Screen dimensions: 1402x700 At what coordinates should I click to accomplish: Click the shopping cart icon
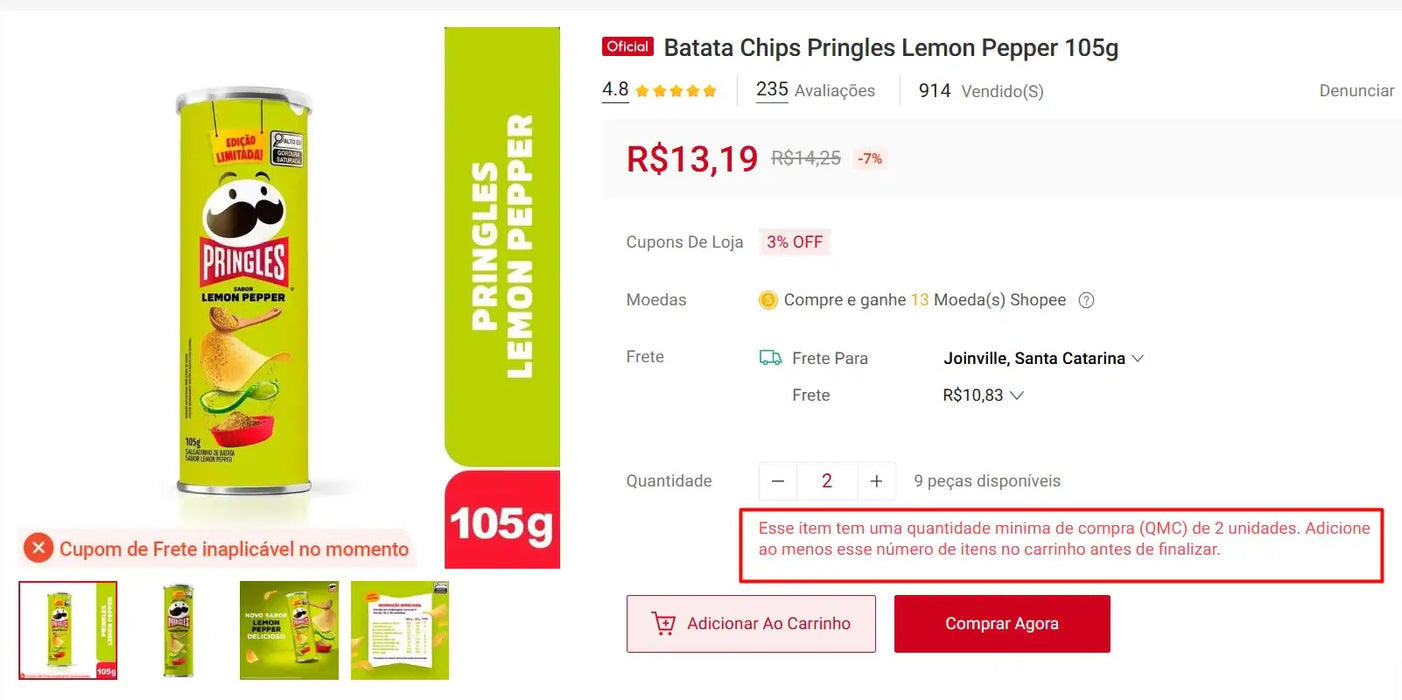click(x=663, y=623)
